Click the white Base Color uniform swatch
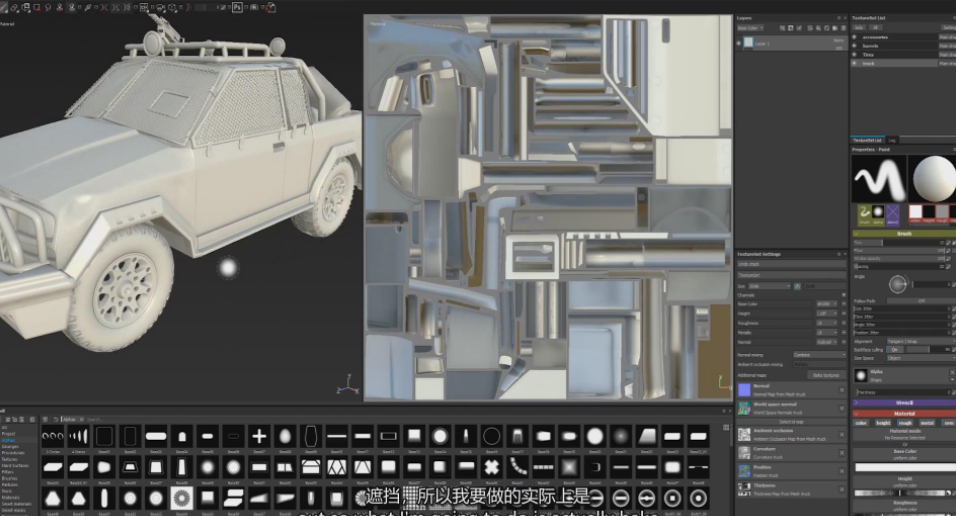 pos(904,468)
